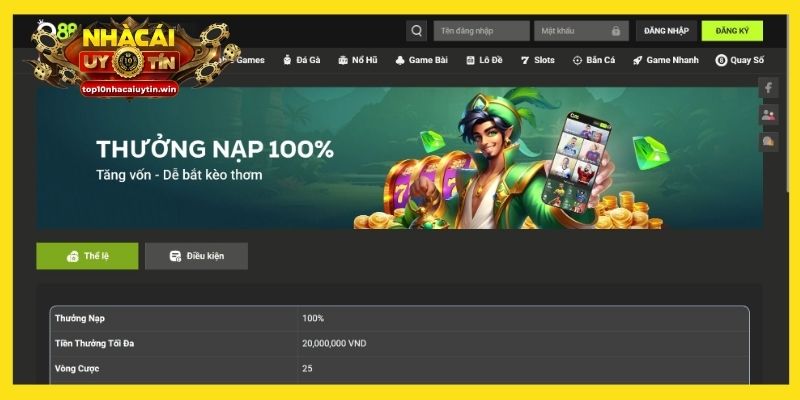Open the chat support sidebar icon
This screenshot has height=400, width=800.
768,142
